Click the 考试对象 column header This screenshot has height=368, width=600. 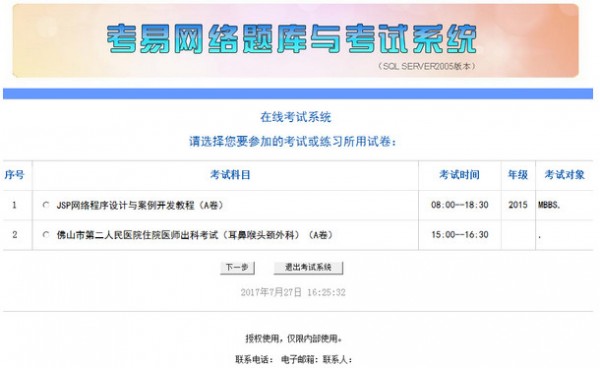click(x=564, y=175)
